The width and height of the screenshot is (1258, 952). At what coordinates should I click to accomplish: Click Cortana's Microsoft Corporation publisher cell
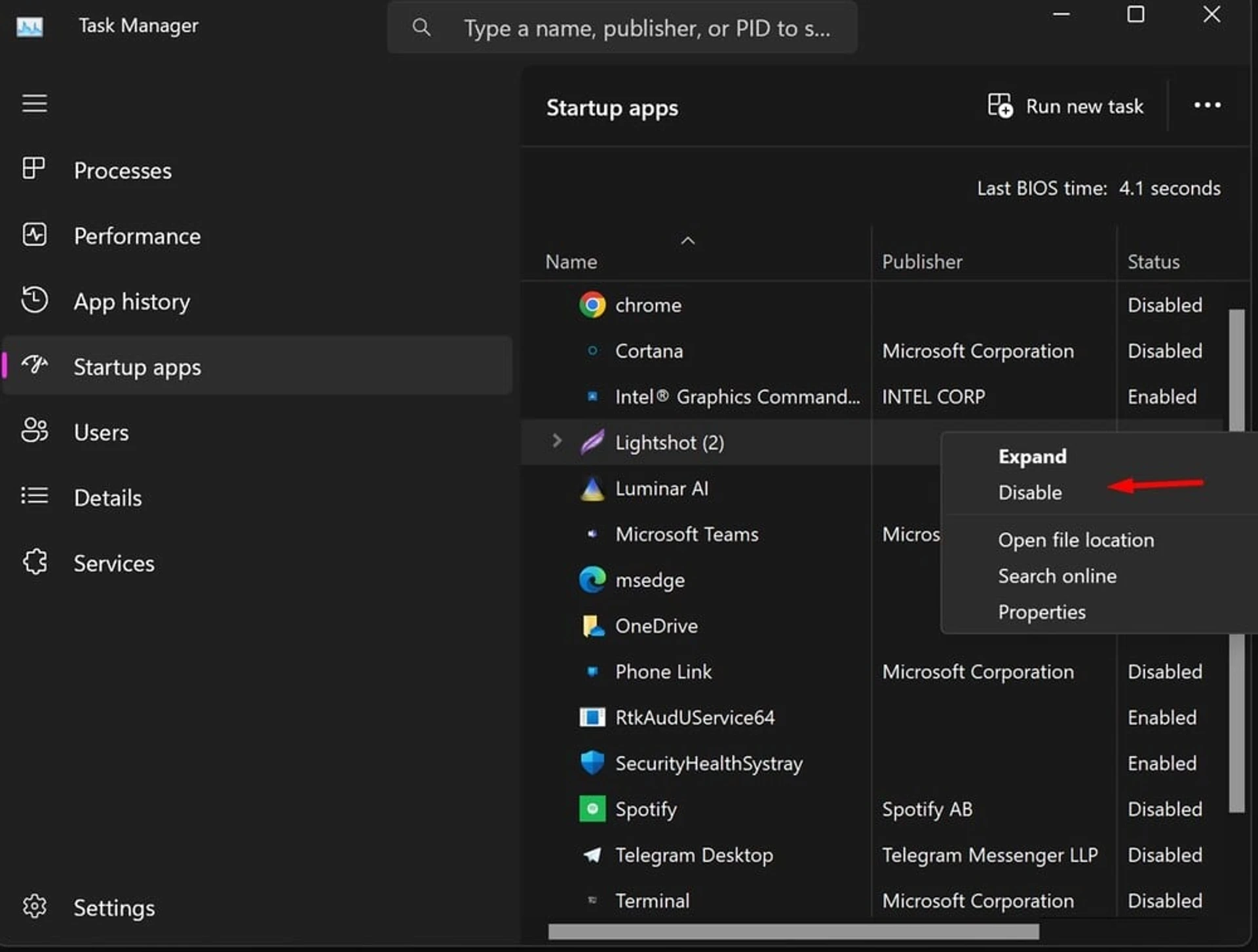coord(978,351)
